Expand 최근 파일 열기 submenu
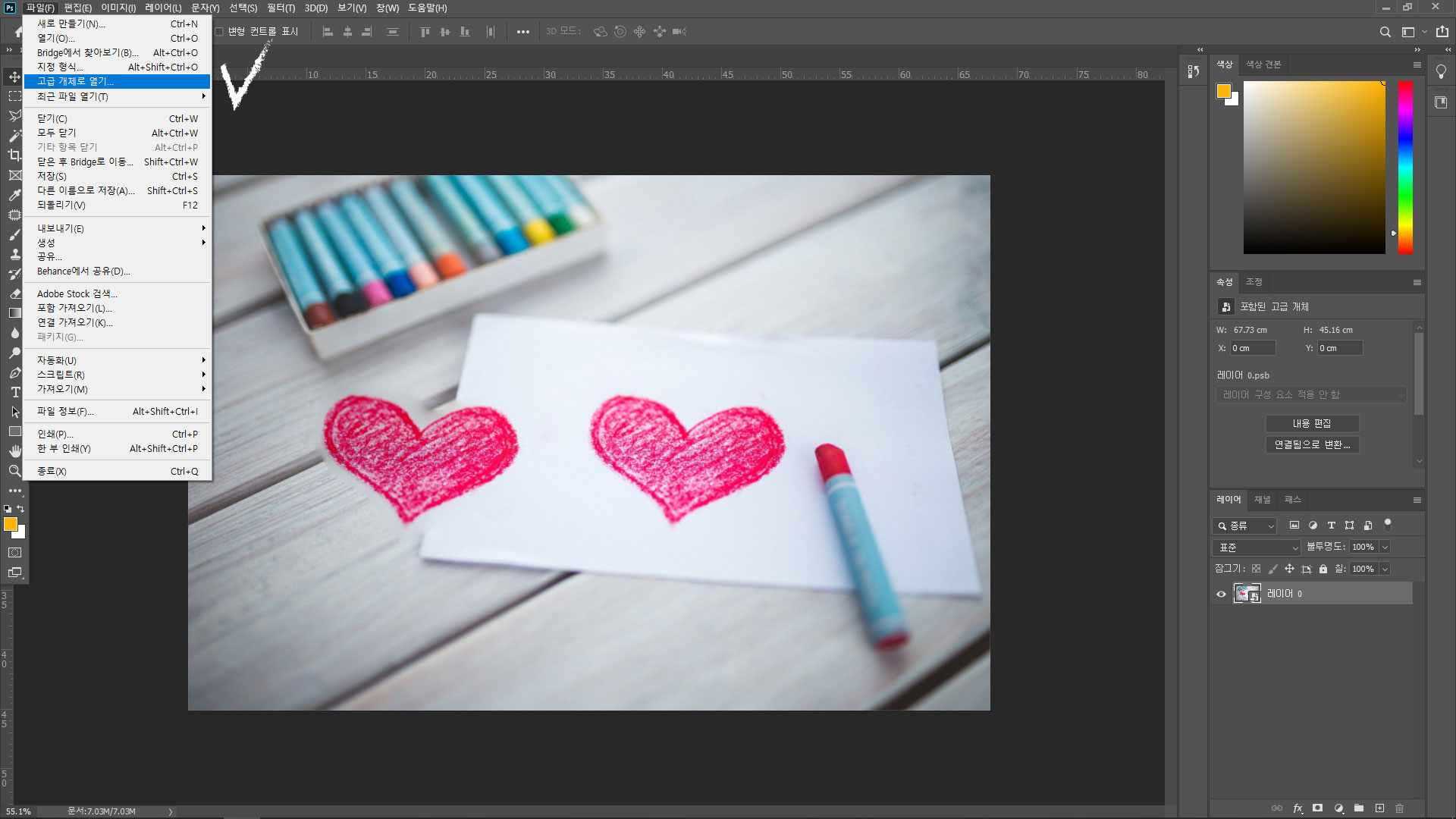The image size is (1456, 819). [117, 96]
